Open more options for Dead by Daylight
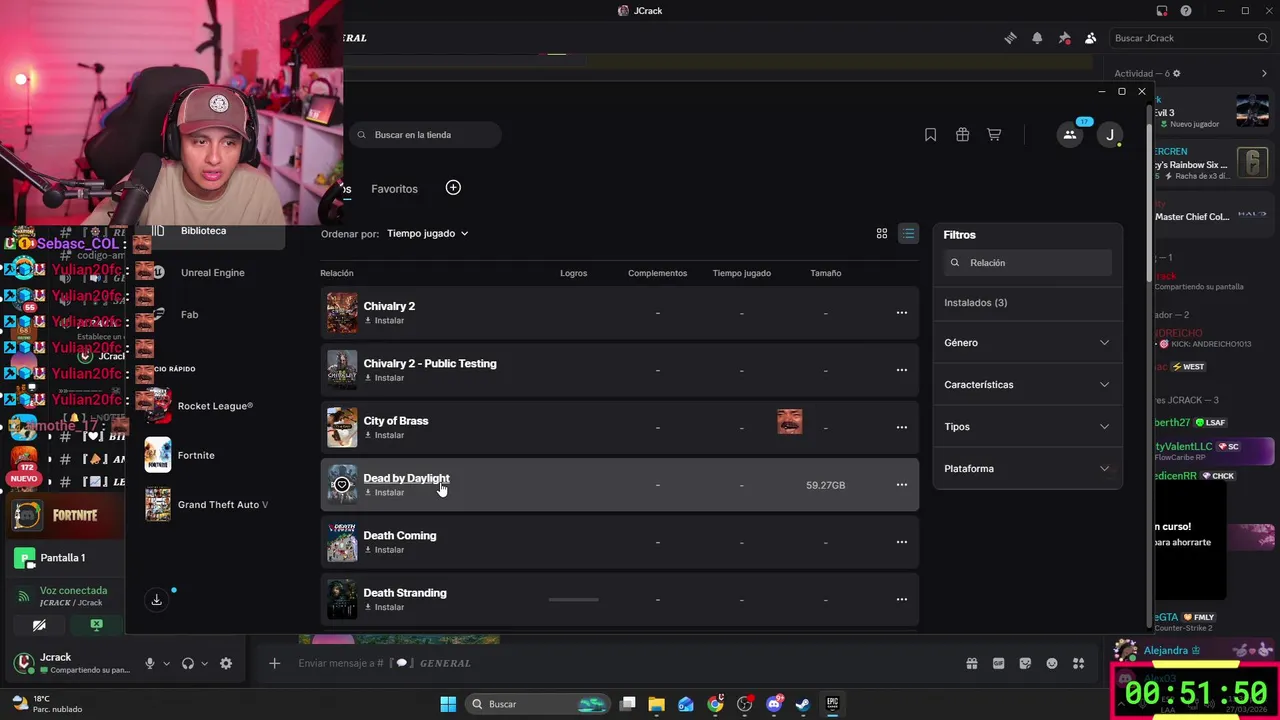This screenshot has height=720, width=1280. pos(902,485)
